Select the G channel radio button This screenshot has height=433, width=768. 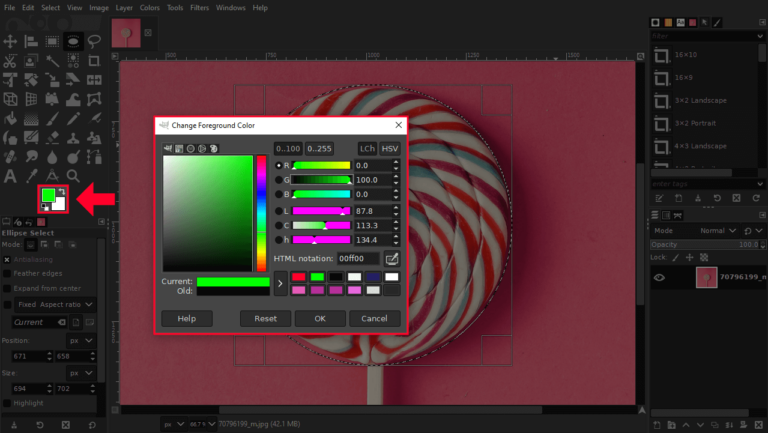(x=279, y=180)
